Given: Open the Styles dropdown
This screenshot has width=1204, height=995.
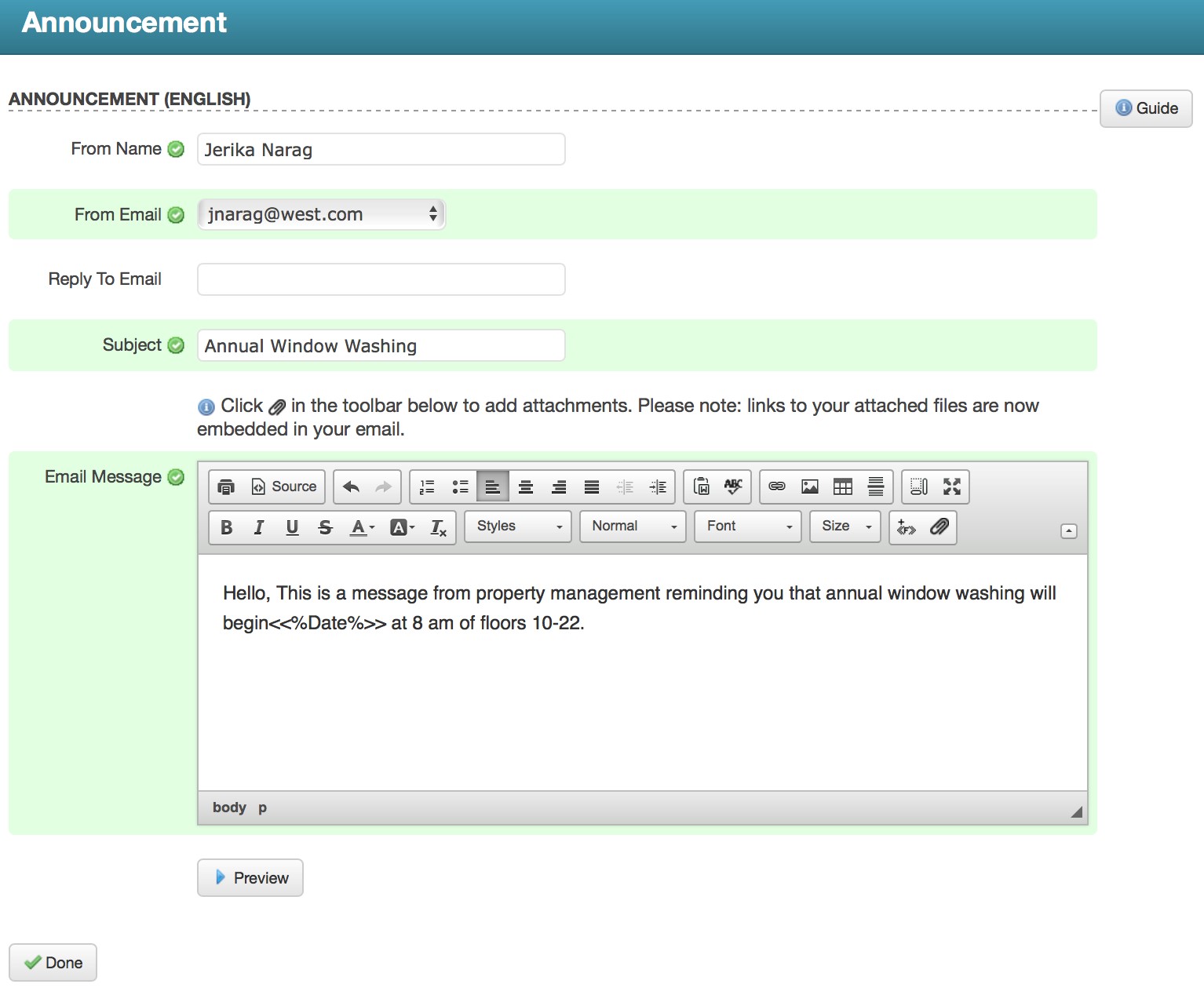Looking at the screenshot, I should pos(518,527).
